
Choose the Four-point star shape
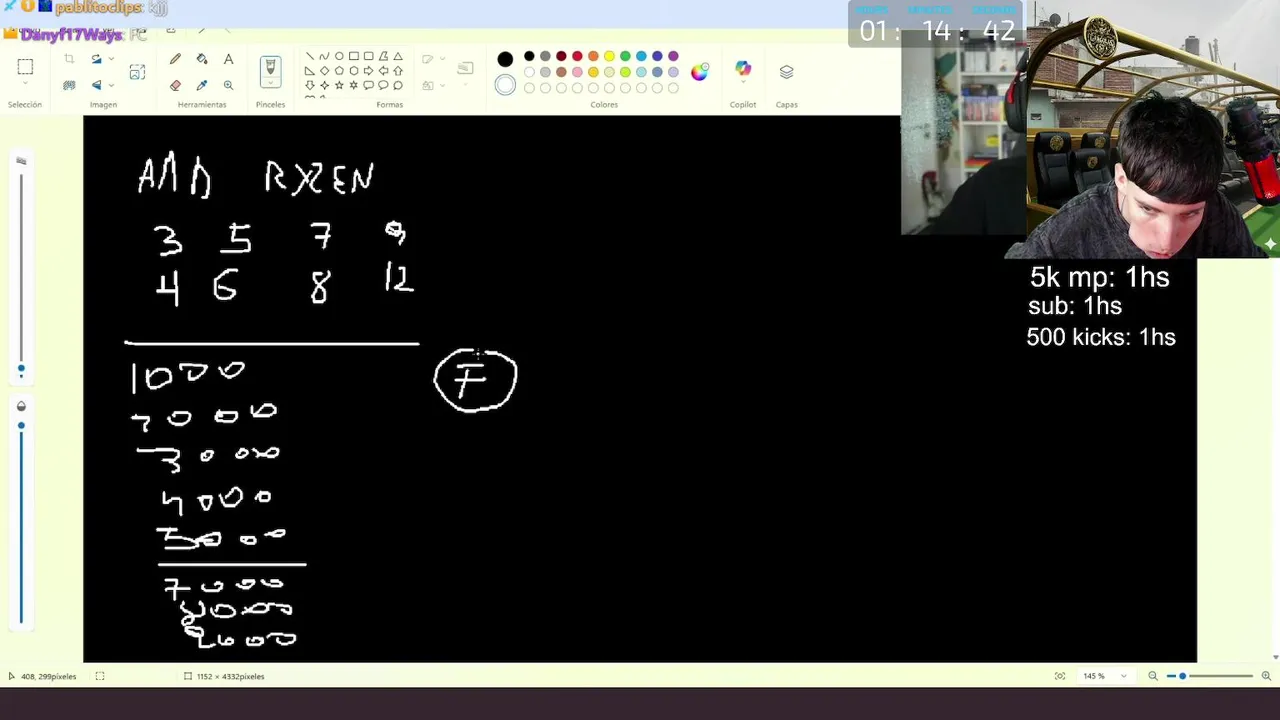click(324, 85)
